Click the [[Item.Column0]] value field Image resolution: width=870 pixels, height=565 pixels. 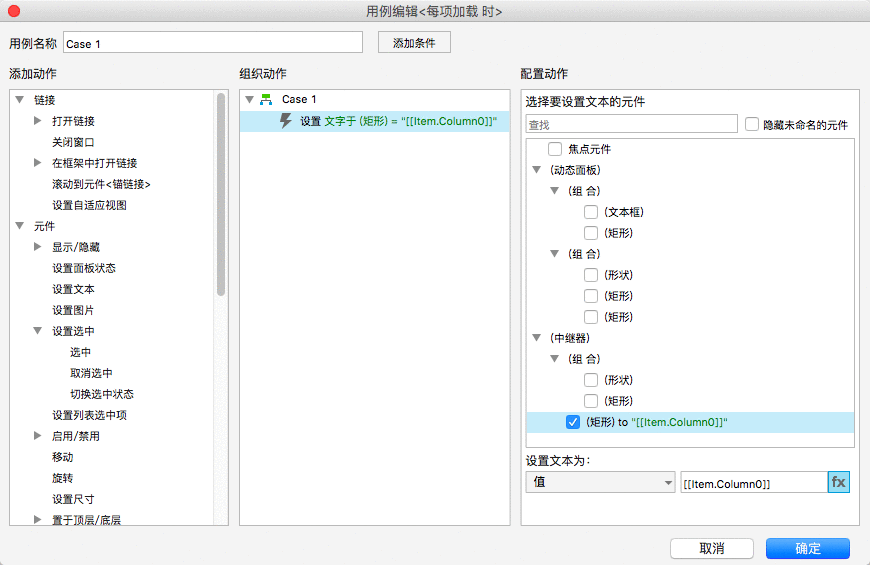click(x=754, y=482)
